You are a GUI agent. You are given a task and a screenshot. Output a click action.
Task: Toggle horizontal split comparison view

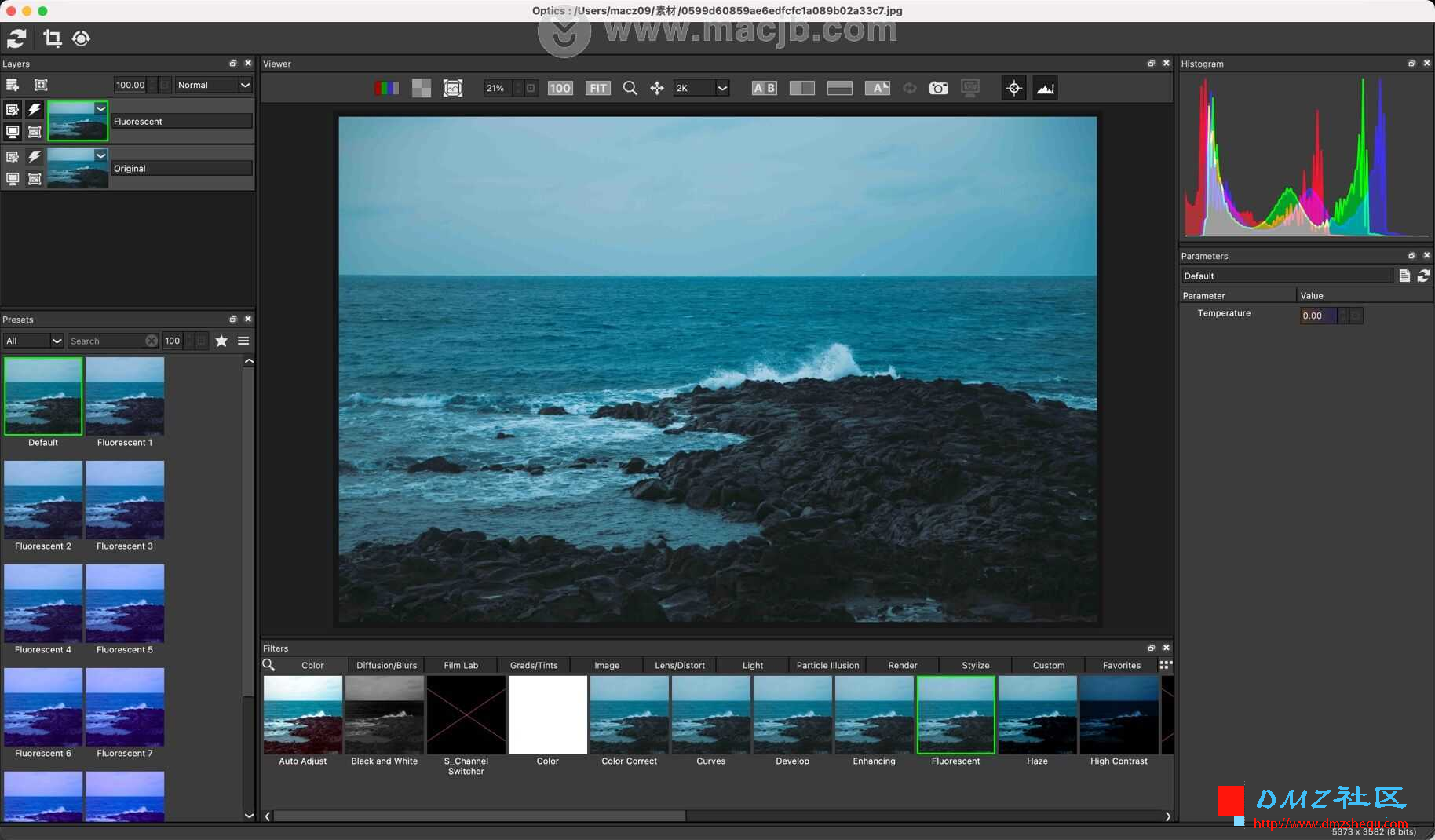click(x=840, y=88)
